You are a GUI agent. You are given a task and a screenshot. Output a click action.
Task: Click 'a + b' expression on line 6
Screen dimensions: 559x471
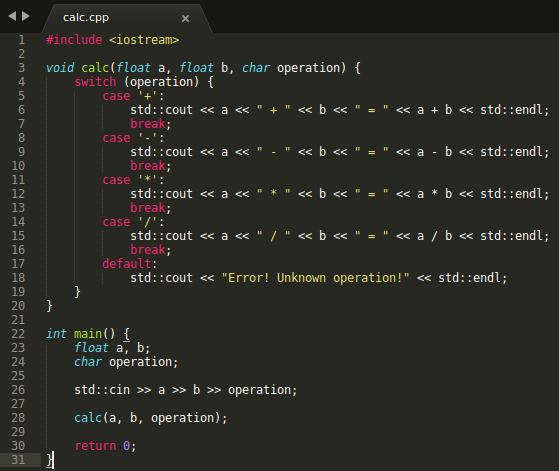point(434,110)
